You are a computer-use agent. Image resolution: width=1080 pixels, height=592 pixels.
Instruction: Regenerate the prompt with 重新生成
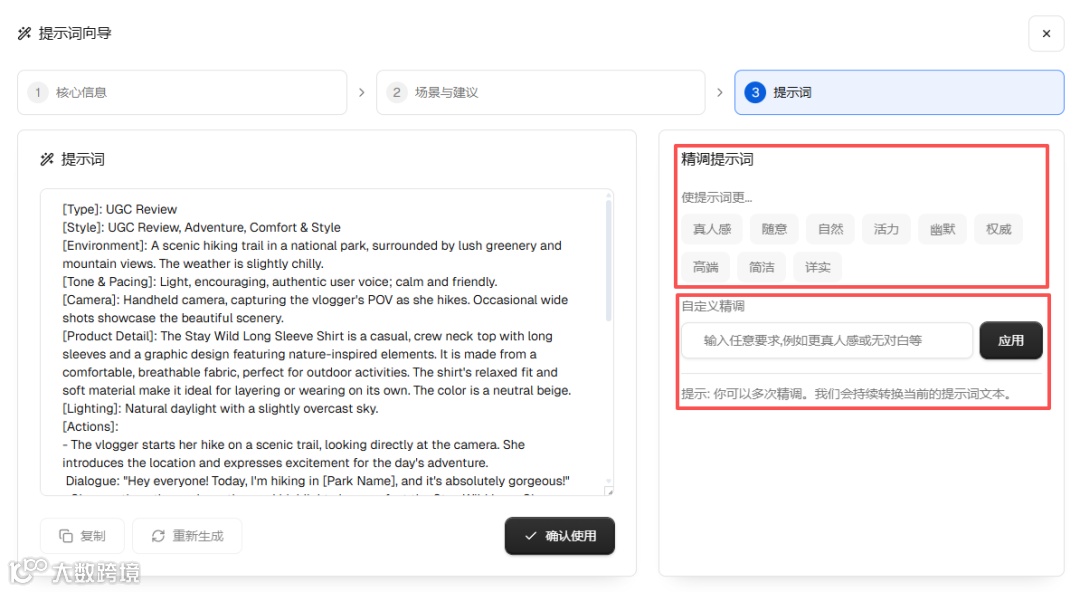(x=187, y=536)
